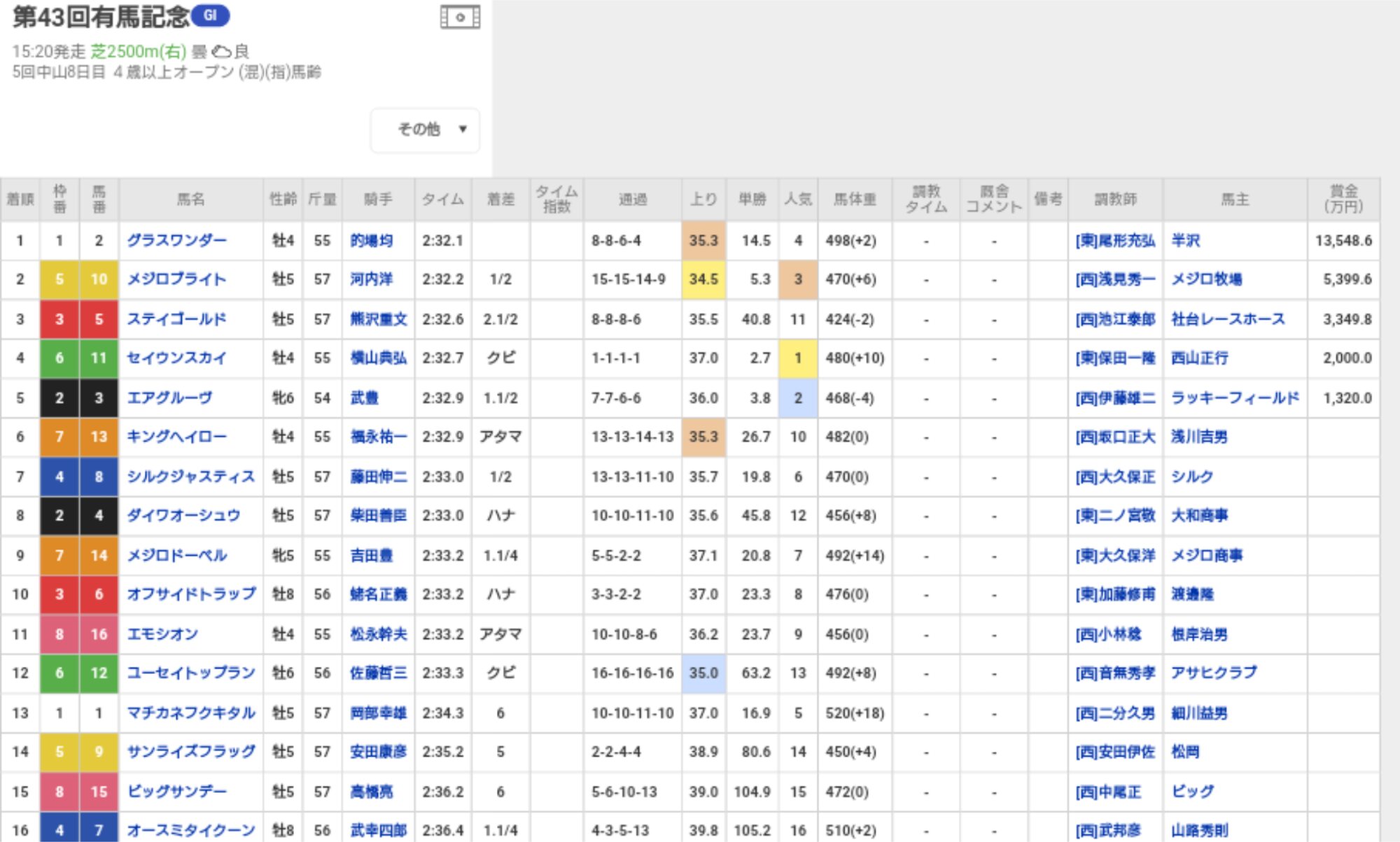This screenshot has width=1400, height=842.
Task: Click green horse number 11 cell
Action: coord(99,358)
